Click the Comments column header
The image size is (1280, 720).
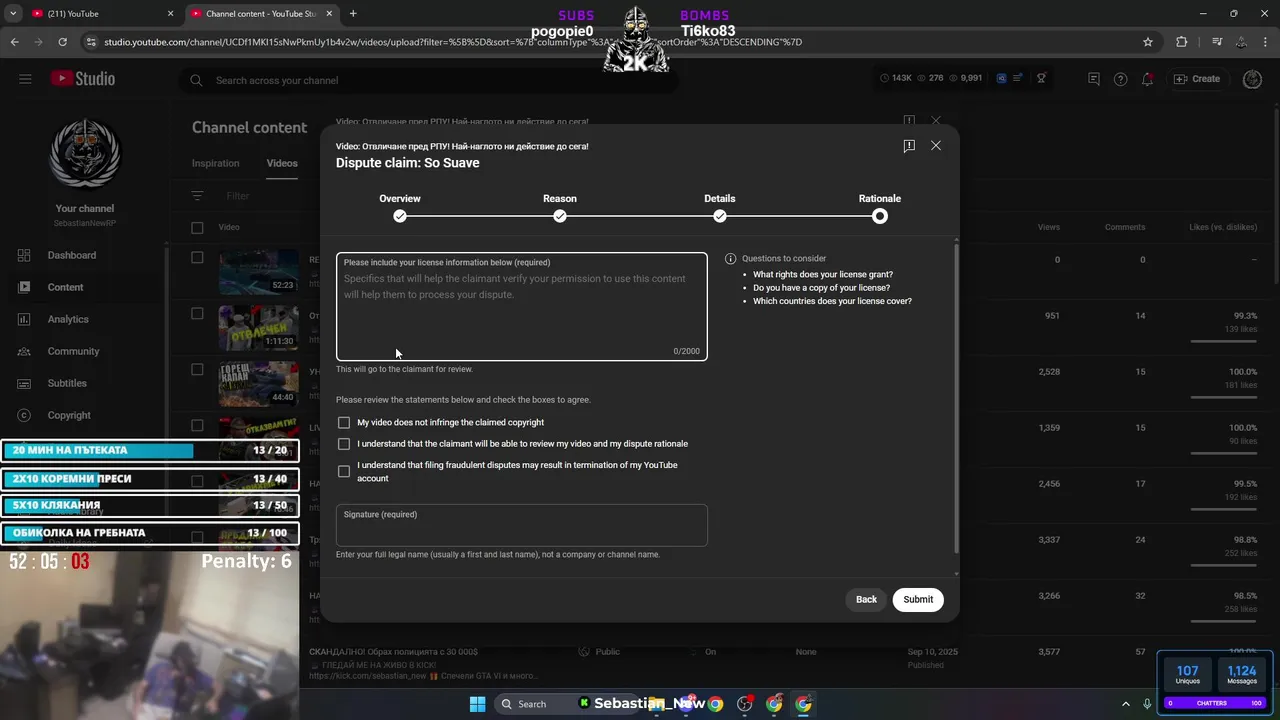click(1125, 227)
